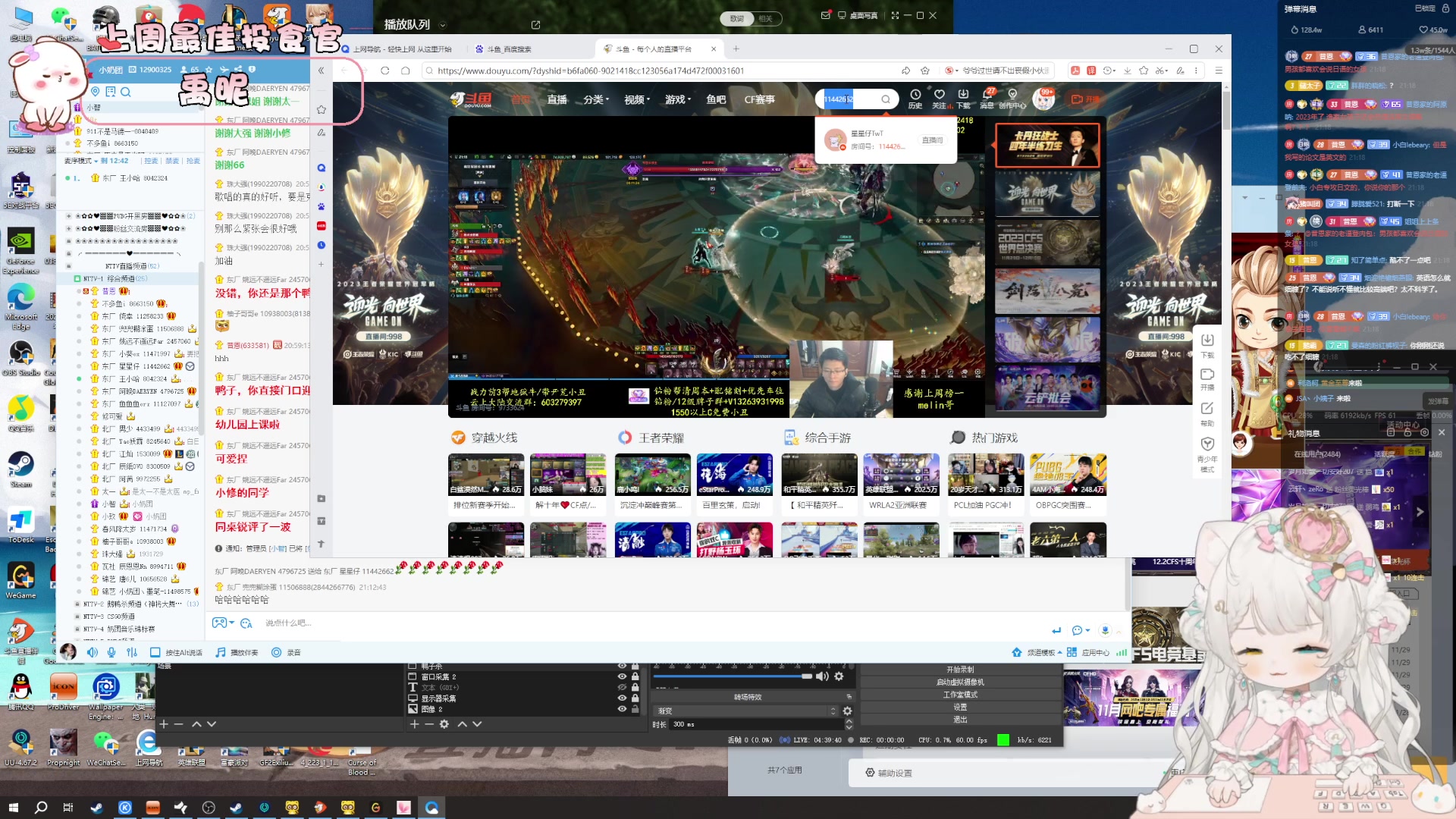Expand the 分类 dropdown in Douyu nav
Image resolution: width=1456 pixels, height=819 pixels.
[x=596, y=99]
